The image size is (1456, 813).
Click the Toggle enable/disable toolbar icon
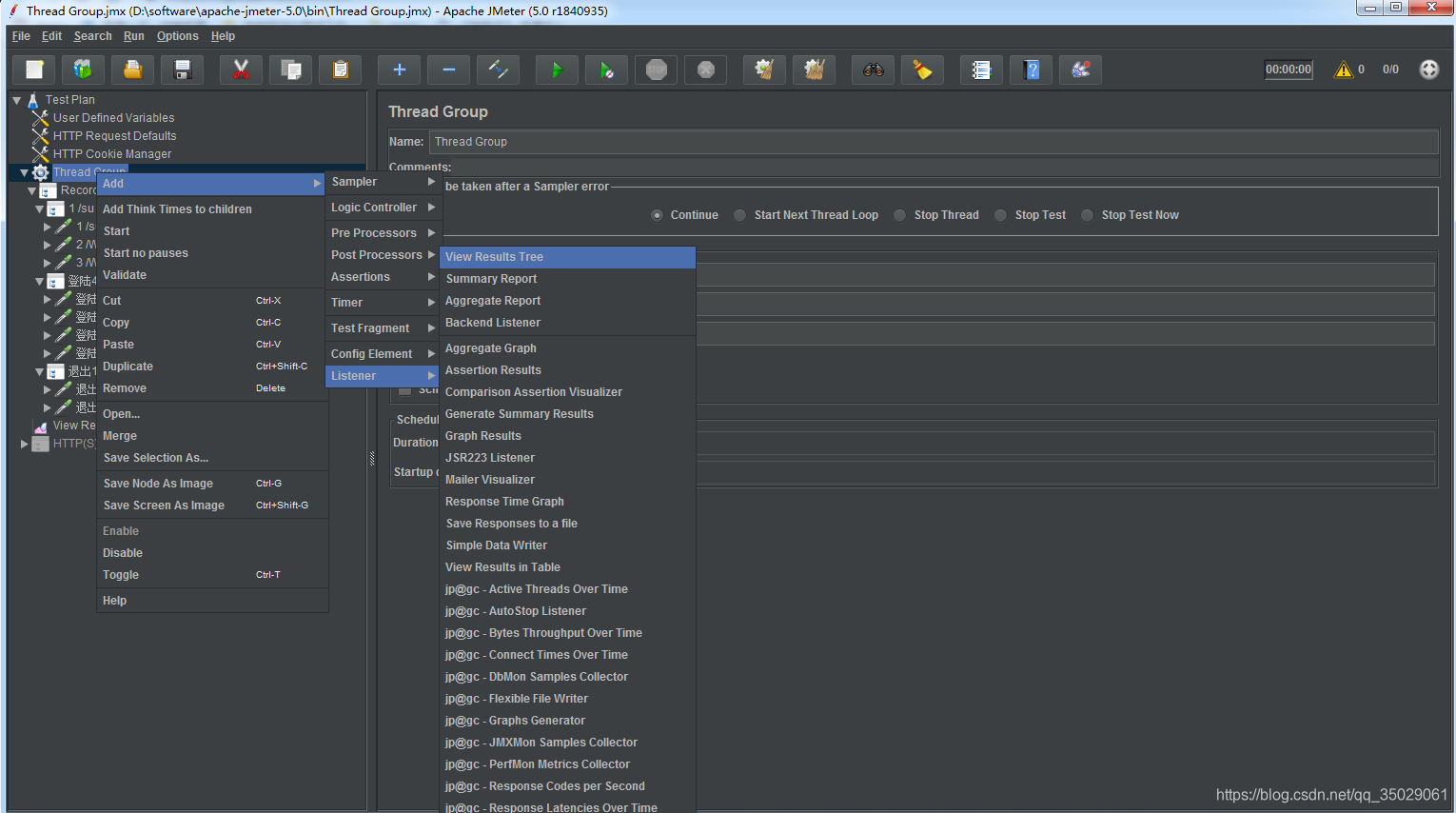pyautogui.click(x=498, y=69)
